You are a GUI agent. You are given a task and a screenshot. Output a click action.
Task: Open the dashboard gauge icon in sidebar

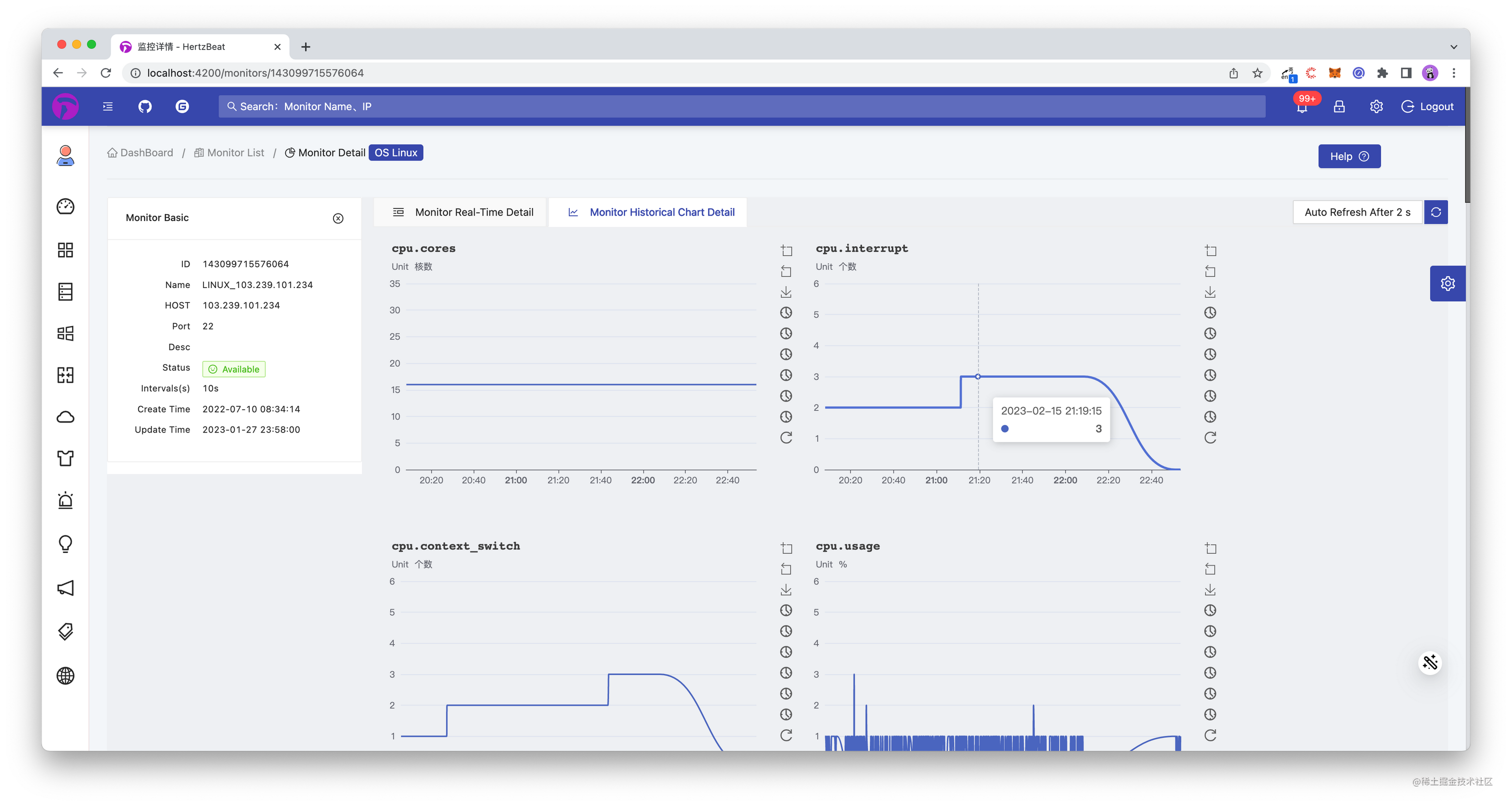pyautogui.click(x=65, y=206)
